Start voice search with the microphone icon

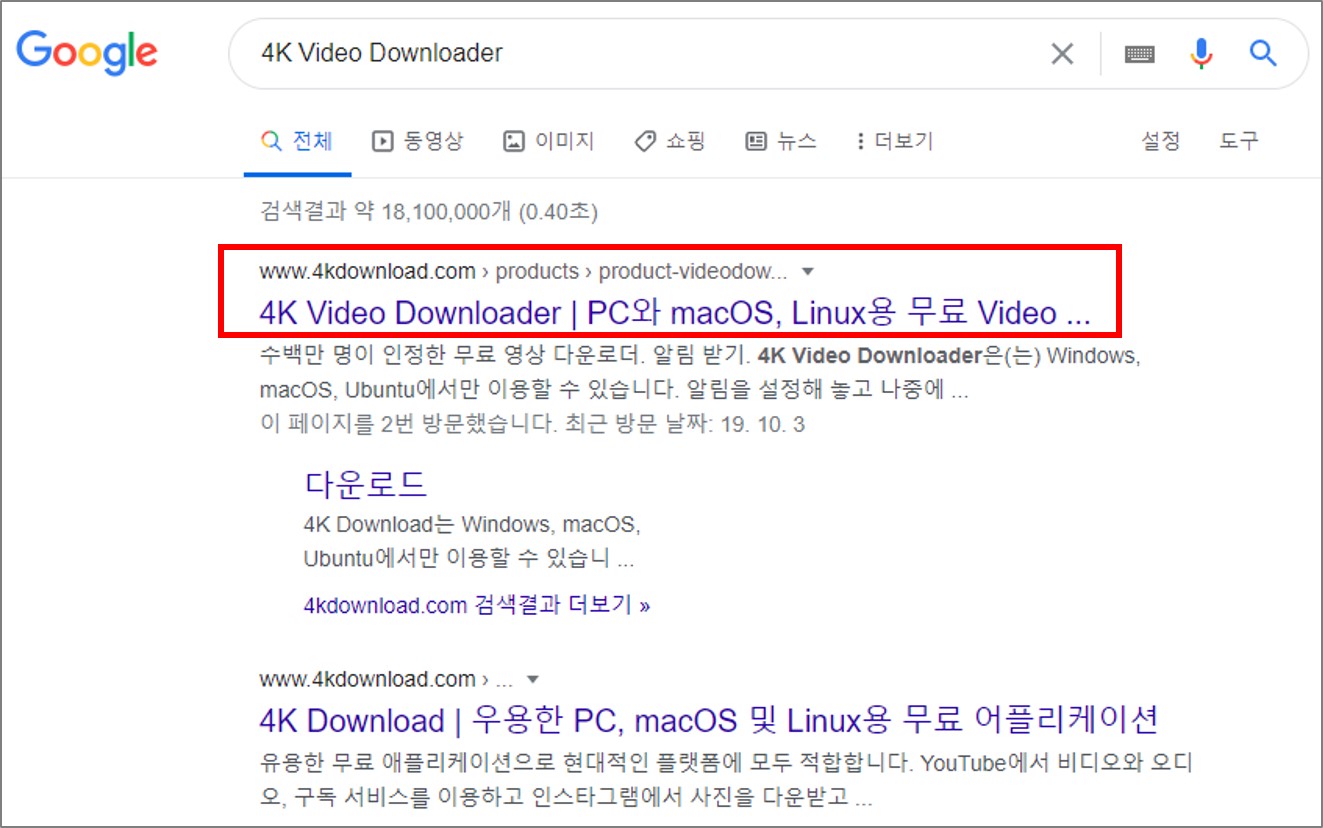pyautogui.click(x=1201, y=53)
